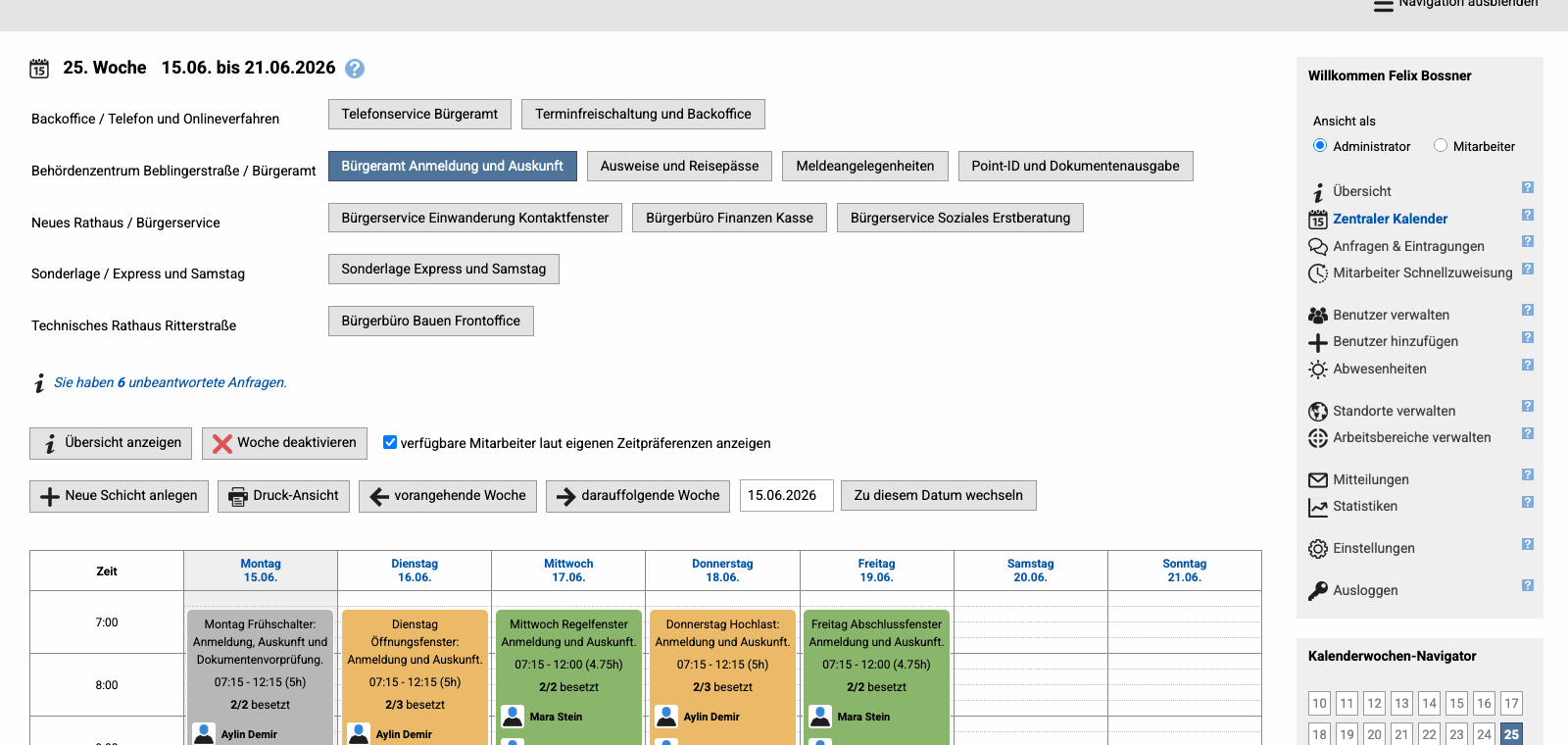Click the date field showing 15.06.2026
Screen dimensions: 1568x745
787,495
